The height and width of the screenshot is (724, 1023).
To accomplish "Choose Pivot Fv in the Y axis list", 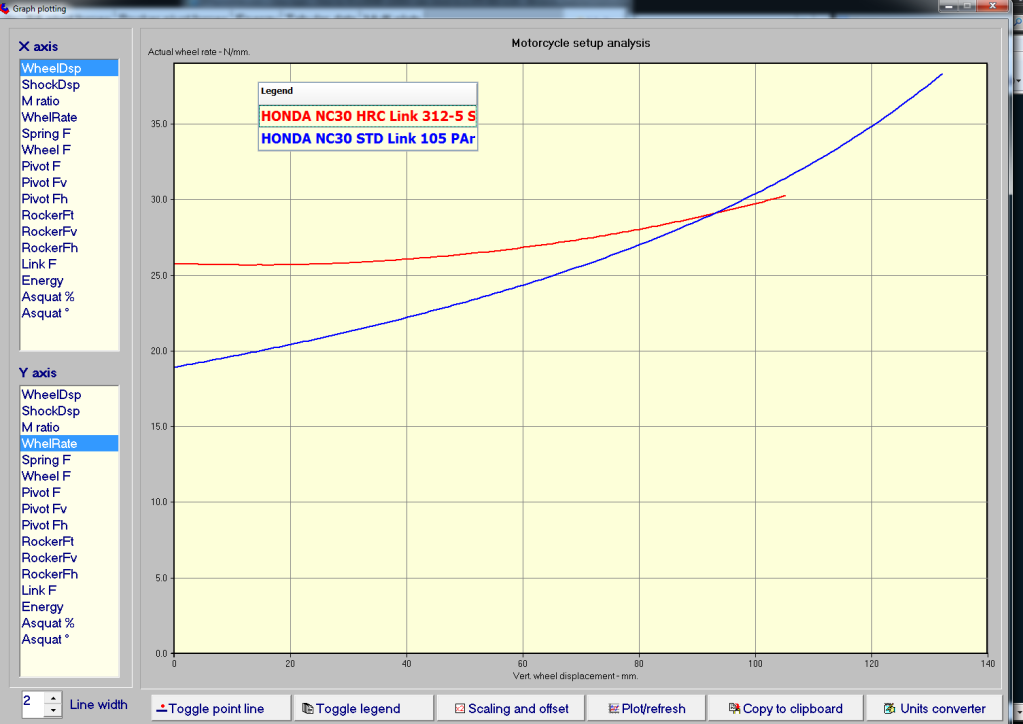I will pos(69,509).
